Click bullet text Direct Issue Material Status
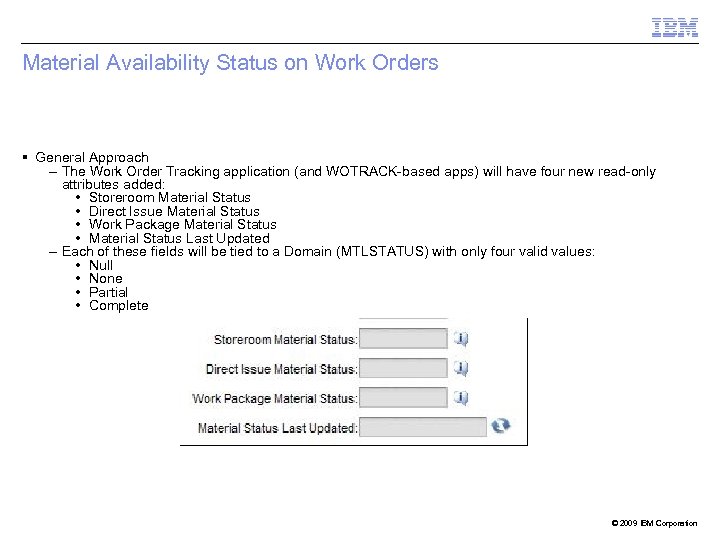The image size is (720, 540). [174, 211]
